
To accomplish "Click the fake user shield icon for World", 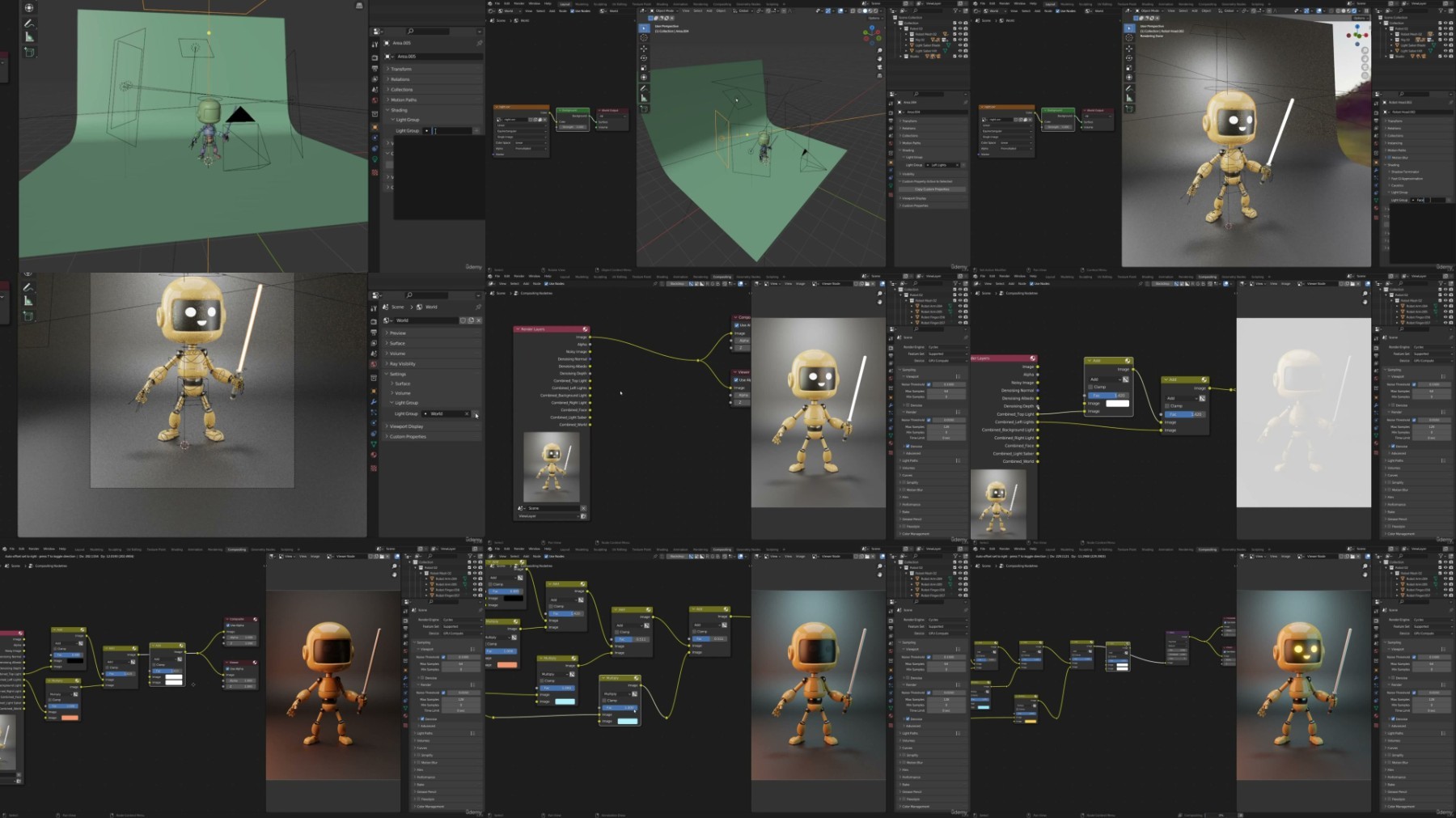I will (463, 320).
